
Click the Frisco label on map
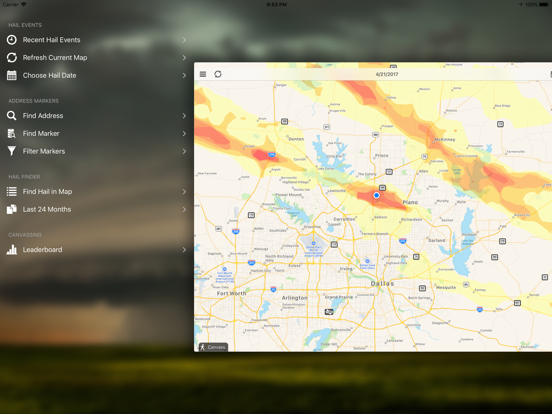pyautogui.click(x=382, y=155)
